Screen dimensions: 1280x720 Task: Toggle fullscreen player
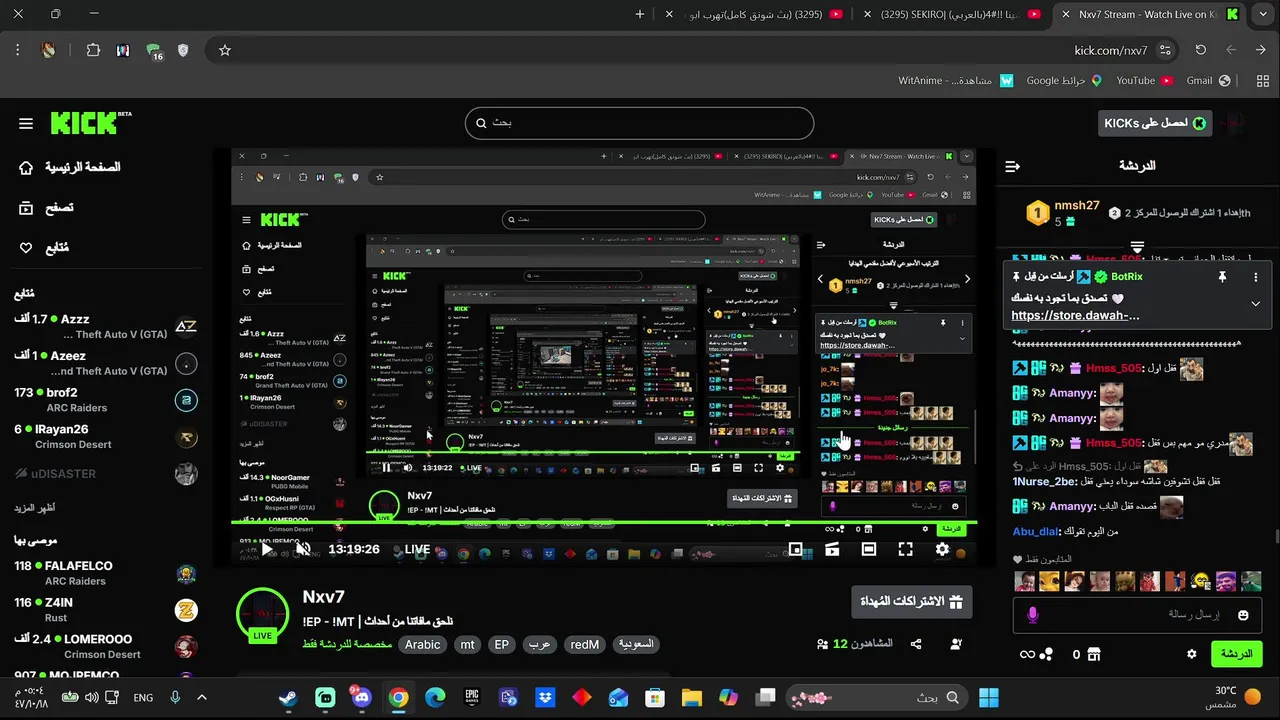[x=905, y=549]
